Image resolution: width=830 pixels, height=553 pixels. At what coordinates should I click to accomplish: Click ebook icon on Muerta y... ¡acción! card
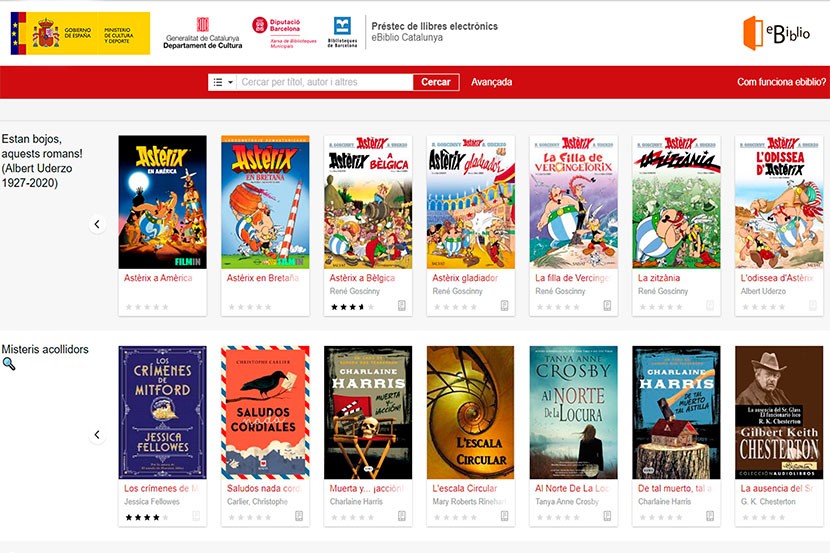[x=402, y=516]
